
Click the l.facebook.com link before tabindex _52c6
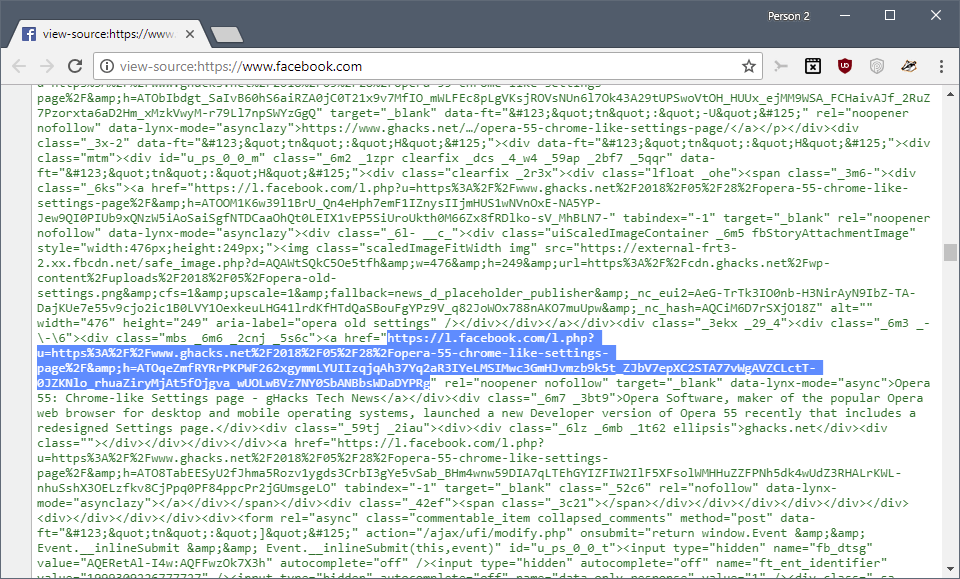click(469, 465)
